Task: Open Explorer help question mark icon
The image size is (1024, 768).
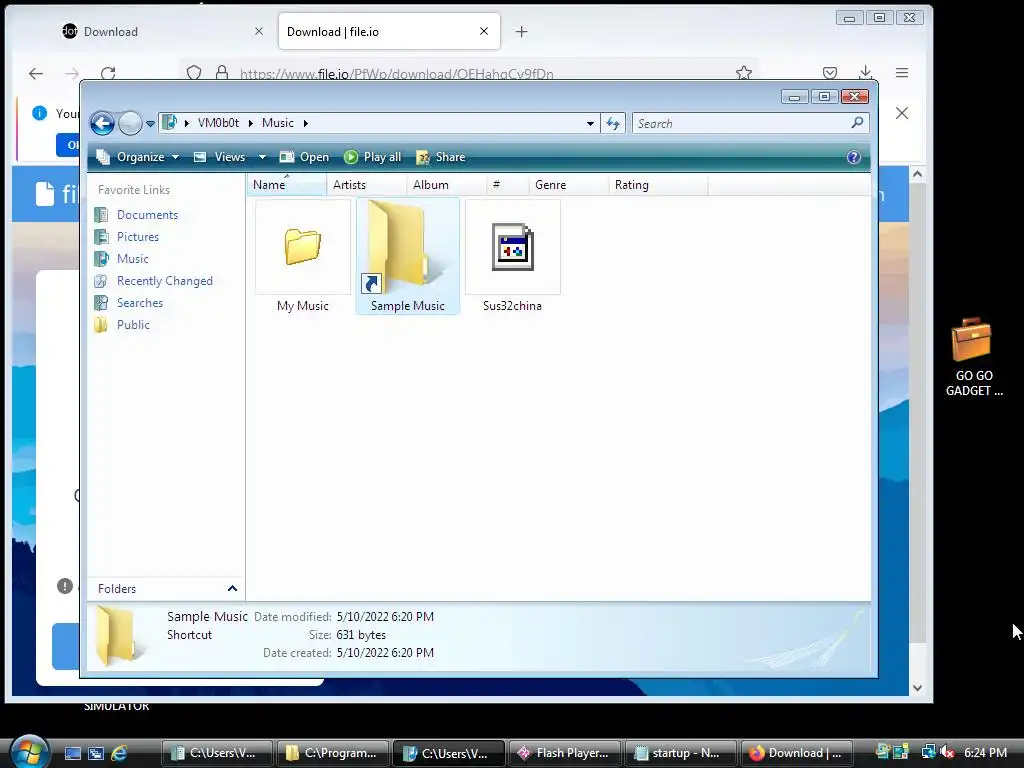Action: click(854, 157)
